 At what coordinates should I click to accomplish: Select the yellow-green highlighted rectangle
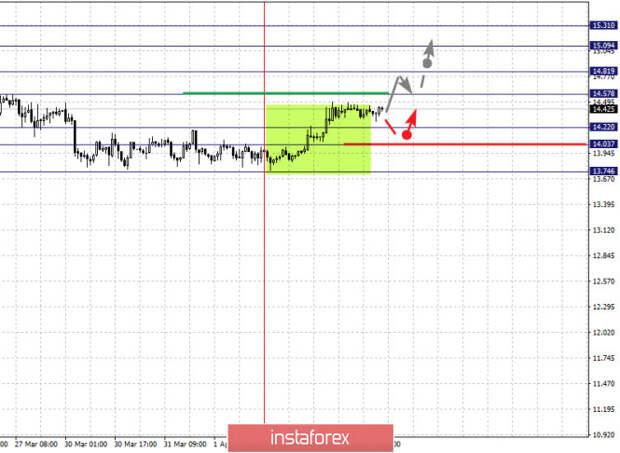click(319, 139)
